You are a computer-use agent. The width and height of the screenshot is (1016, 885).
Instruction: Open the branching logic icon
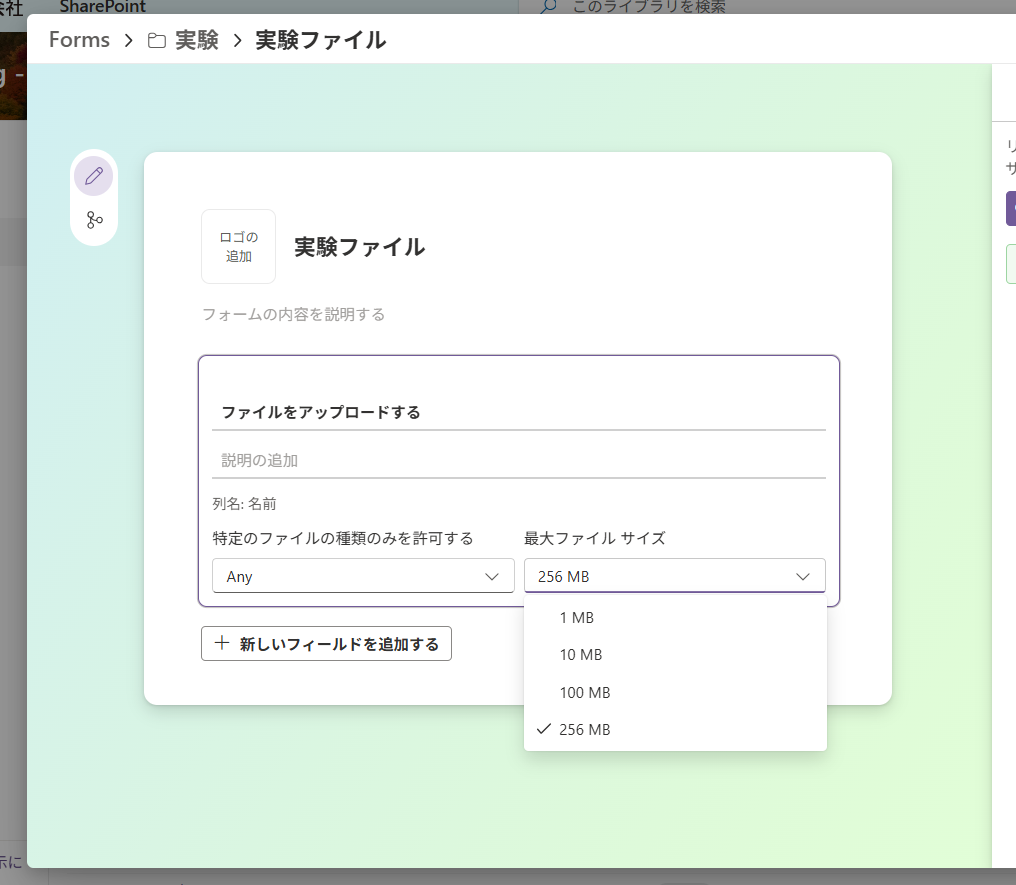point(94,220)
